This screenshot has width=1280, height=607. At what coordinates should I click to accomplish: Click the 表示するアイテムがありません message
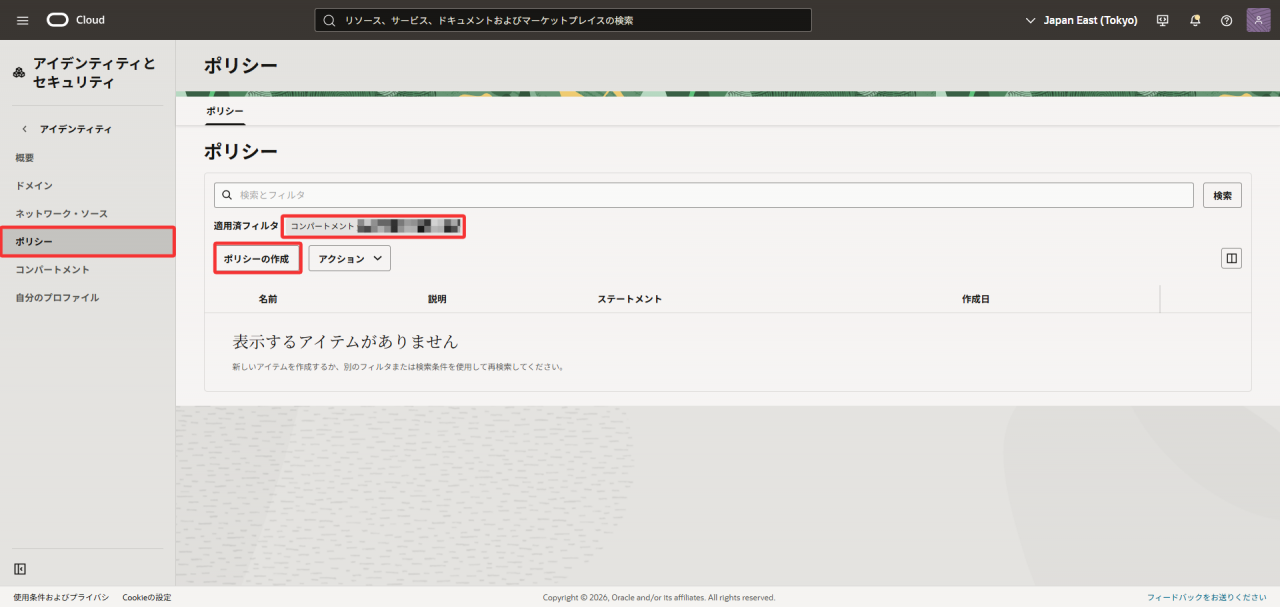coord(346,341)
